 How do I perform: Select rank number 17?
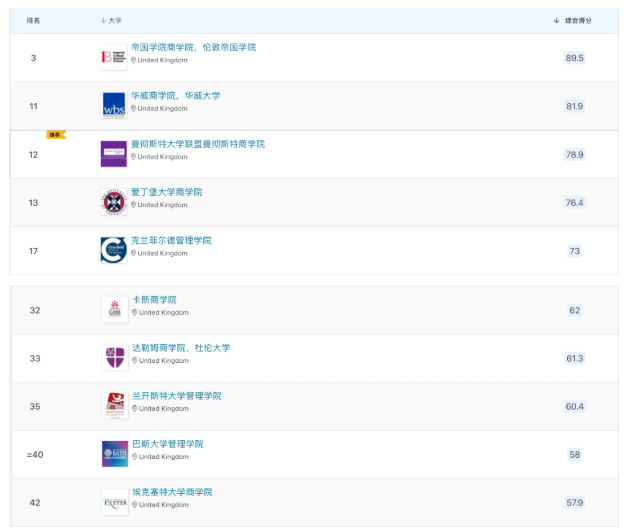click(x=34, y=251)
